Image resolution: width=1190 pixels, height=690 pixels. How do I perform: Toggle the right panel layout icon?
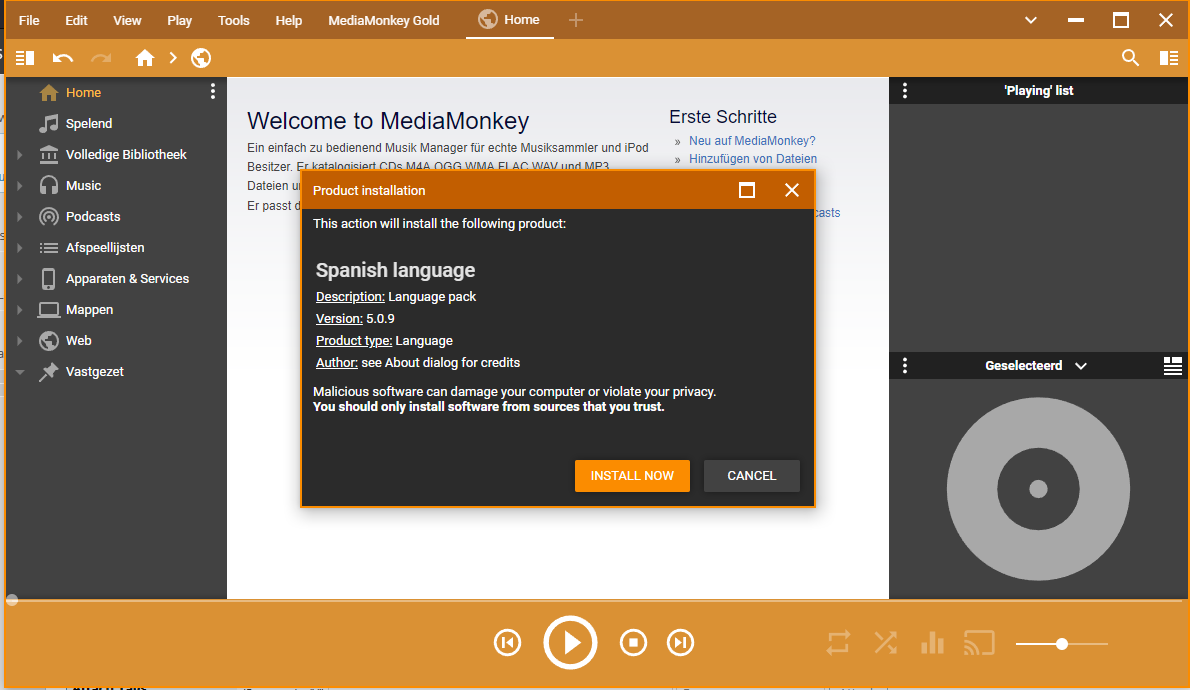tap(1168, 58)
